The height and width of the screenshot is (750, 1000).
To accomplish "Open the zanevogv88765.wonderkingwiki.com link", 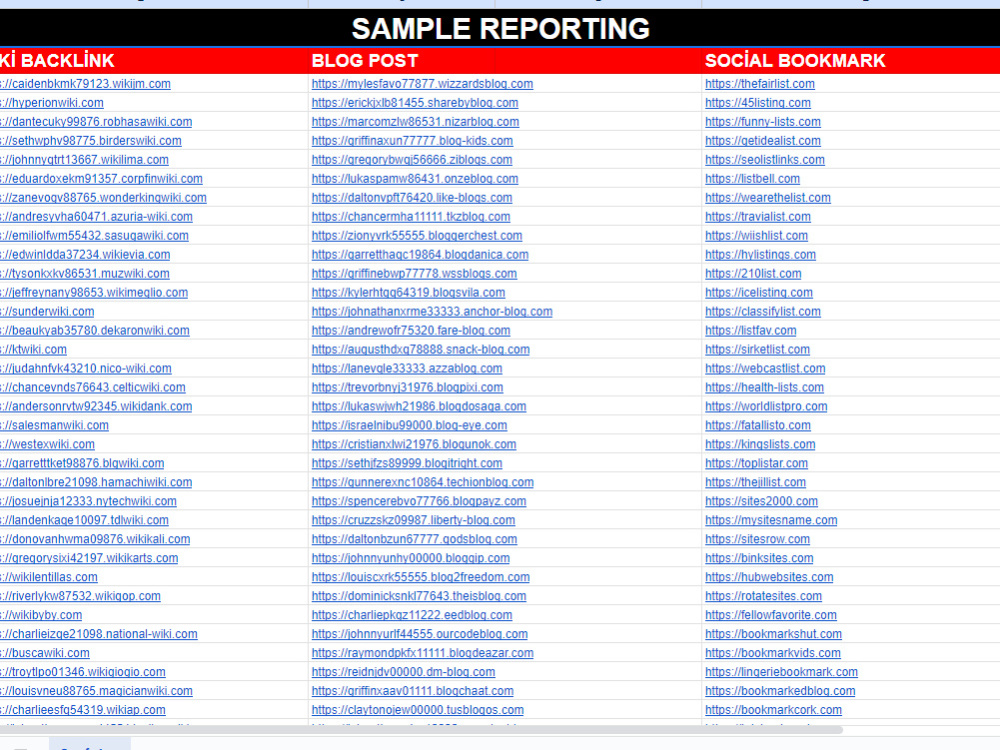I will [103, 198].
